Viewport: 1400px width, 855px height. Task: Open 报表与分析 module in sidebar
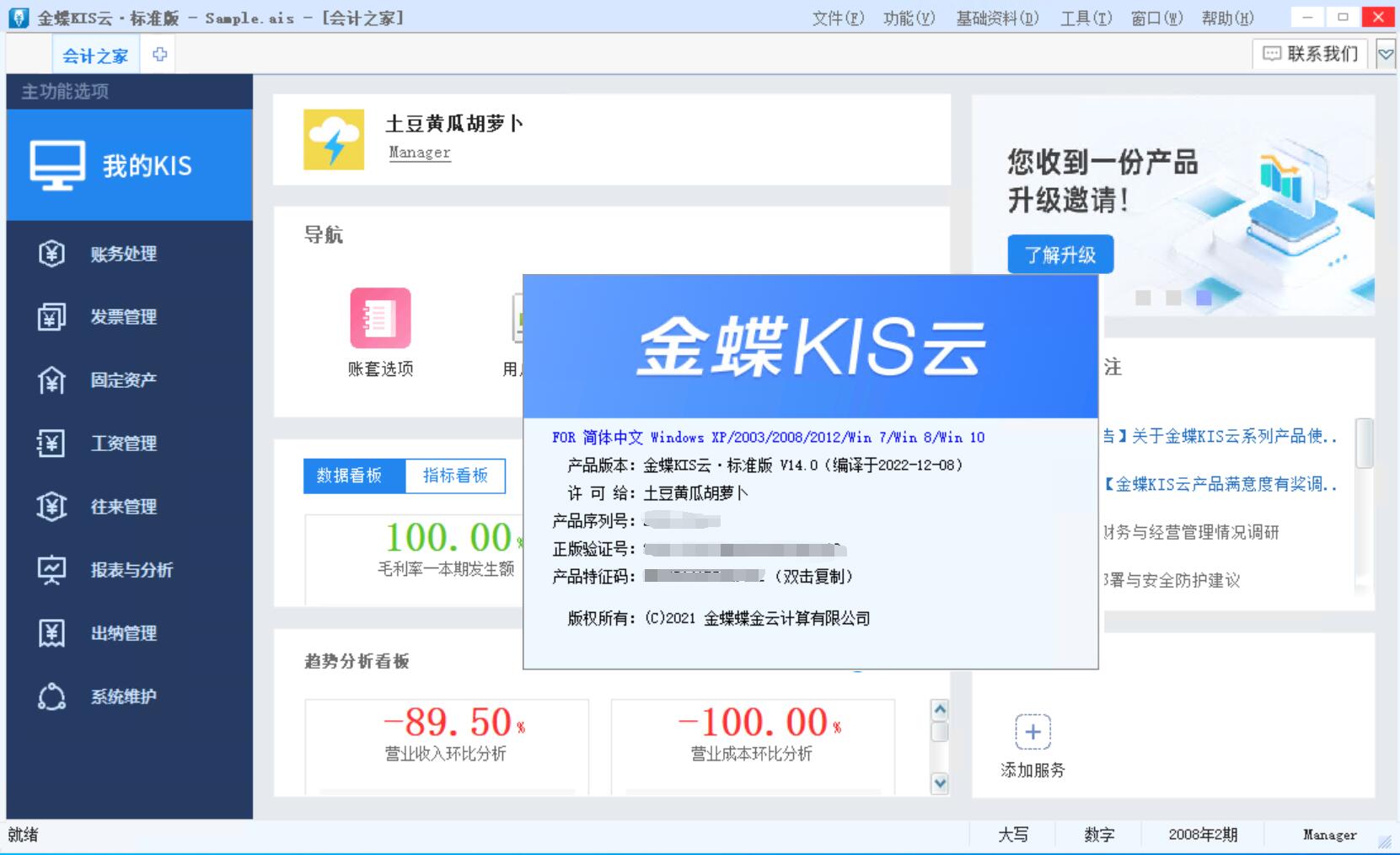129,569
